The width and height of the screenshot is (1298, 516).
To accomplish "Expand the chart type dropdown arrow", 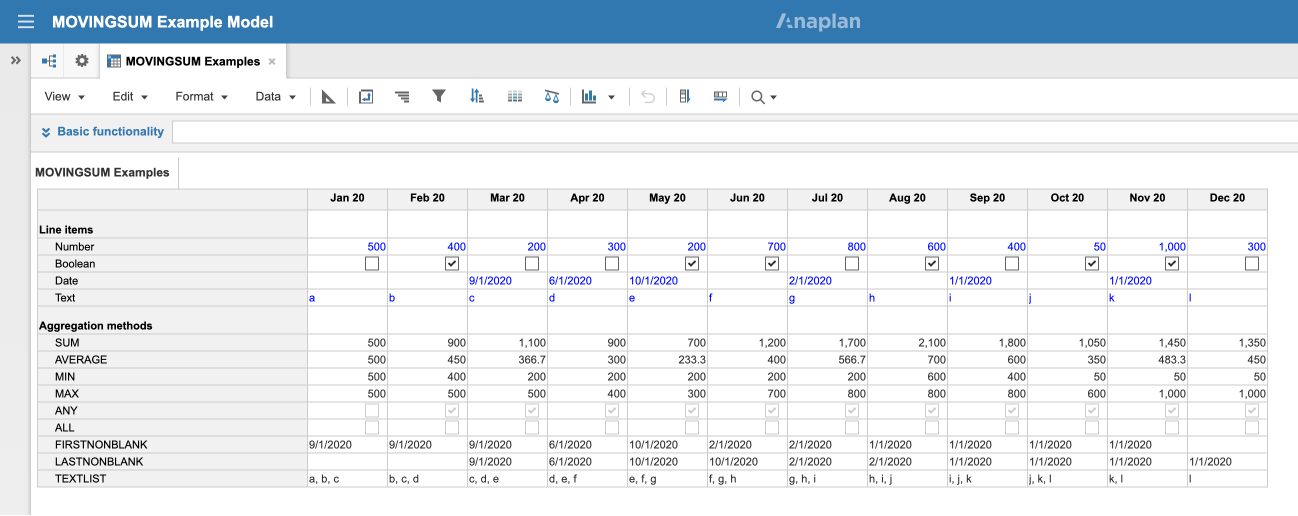I will click(x=611, y=97).
